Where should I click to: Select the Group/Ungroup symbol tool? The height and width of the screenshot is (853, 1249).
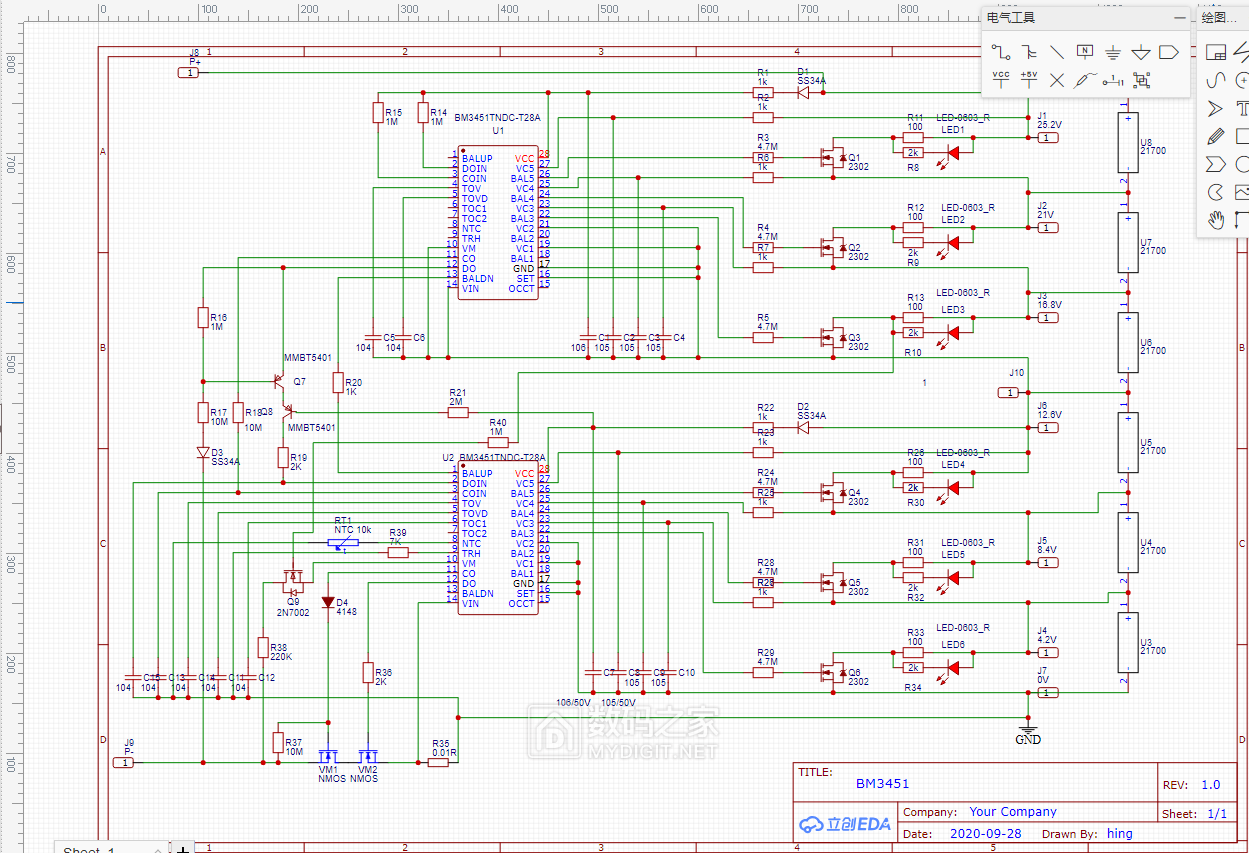[x=1141, y=80]
